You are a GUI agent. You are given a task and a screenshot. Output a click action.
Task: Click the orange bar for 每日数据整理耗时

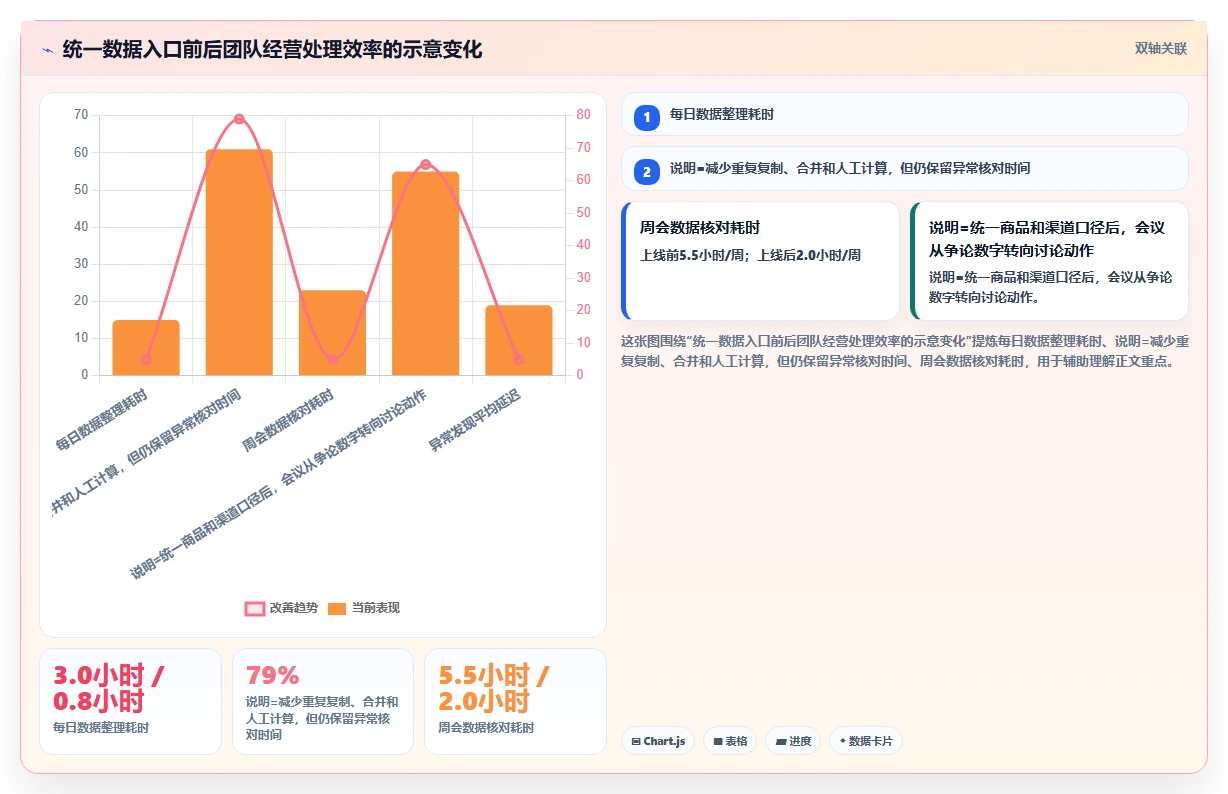pos(146,348)
